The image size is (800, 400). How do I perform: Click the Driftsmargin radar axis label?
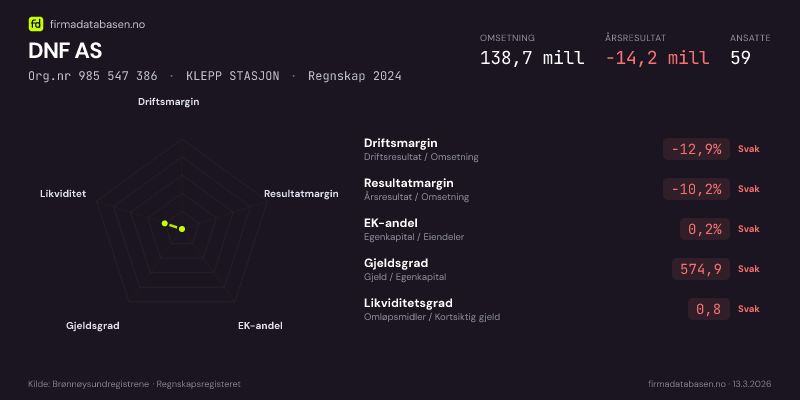(x=169, y=102)
